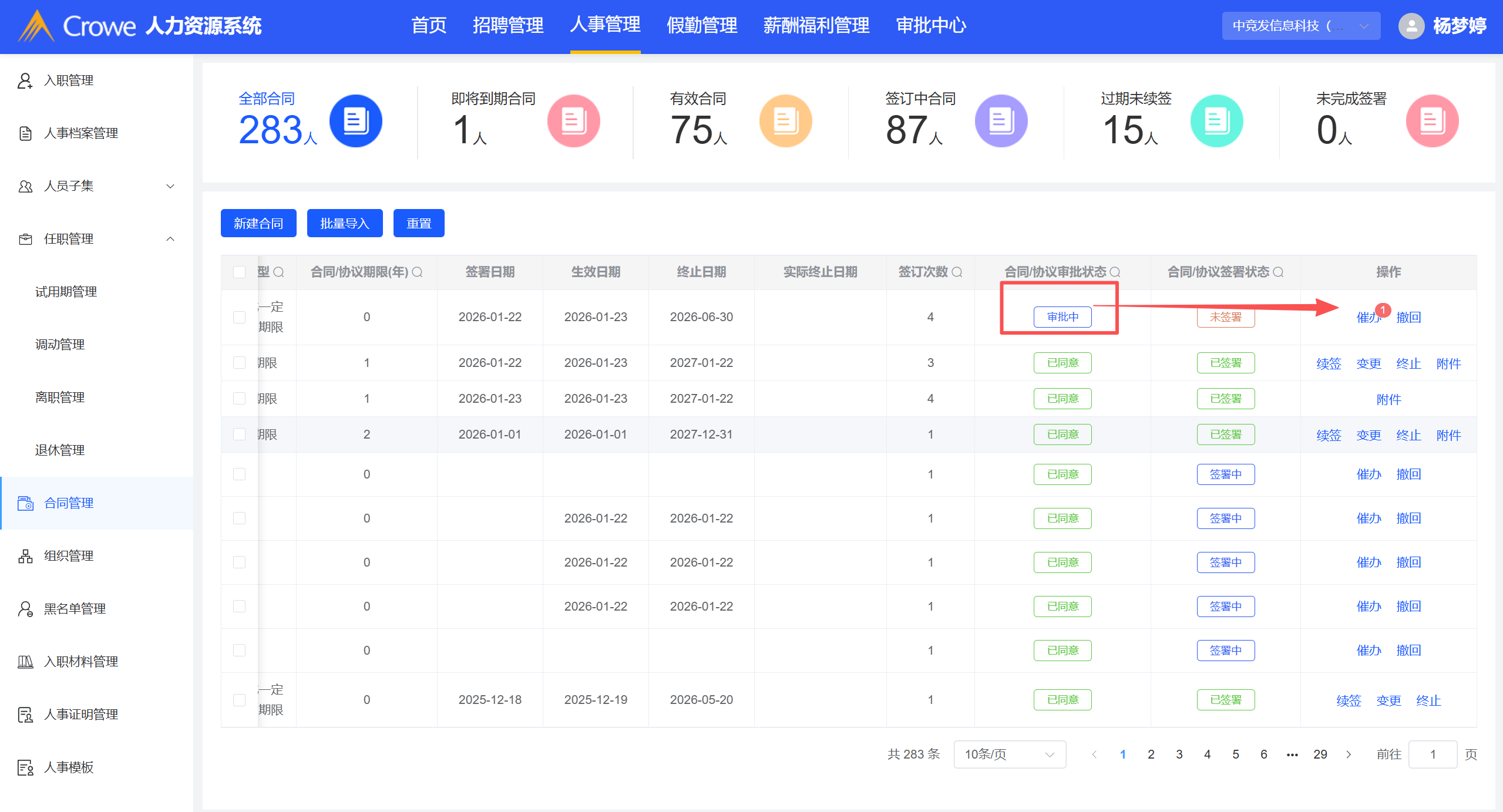Go to page 3 in pagination
The width and height of the screenshot is (1503, 812).
click(1179, 754)
